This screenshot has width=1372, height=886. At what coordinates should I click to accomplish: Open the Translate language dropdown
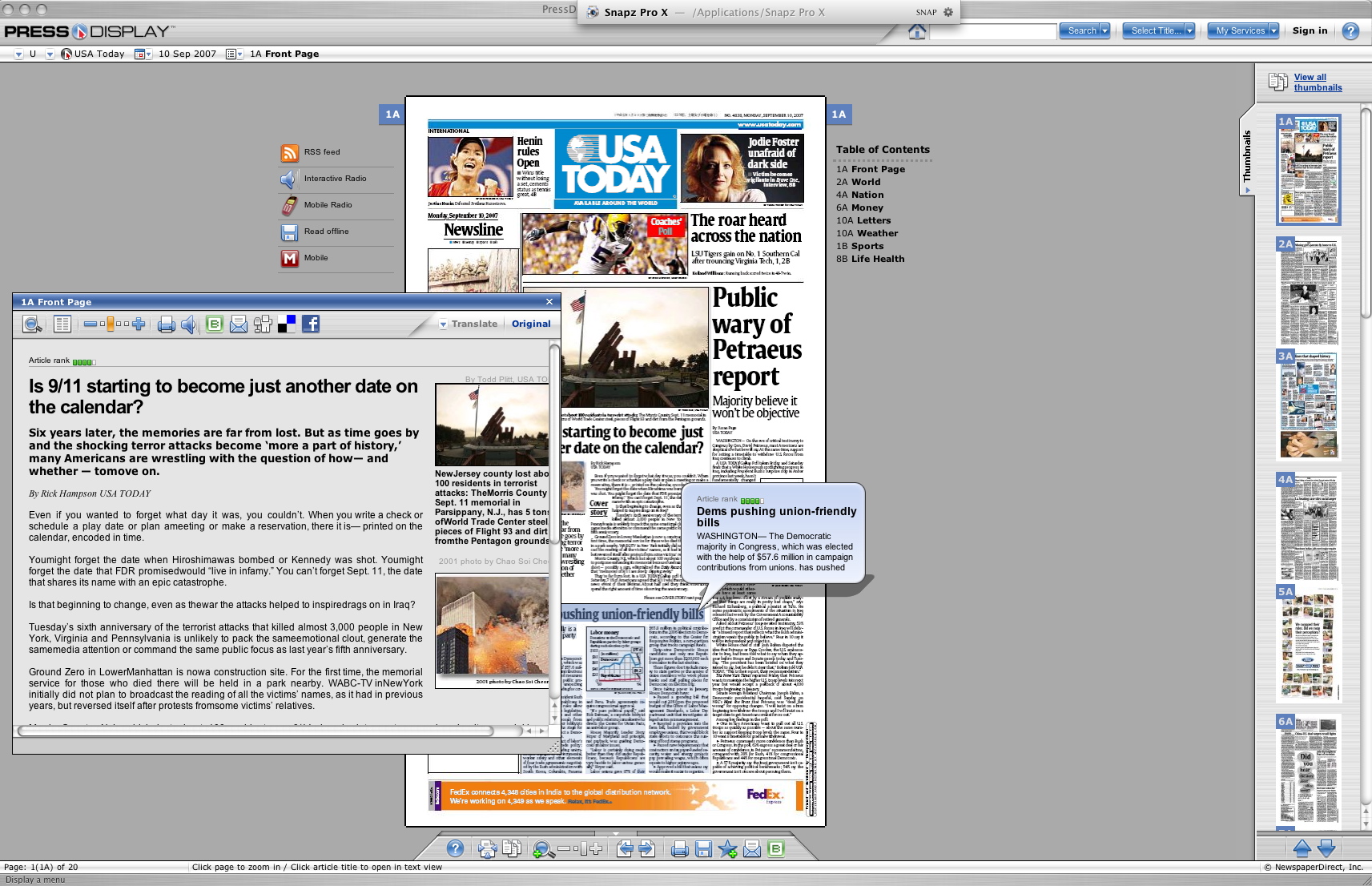tap(469, 324)
